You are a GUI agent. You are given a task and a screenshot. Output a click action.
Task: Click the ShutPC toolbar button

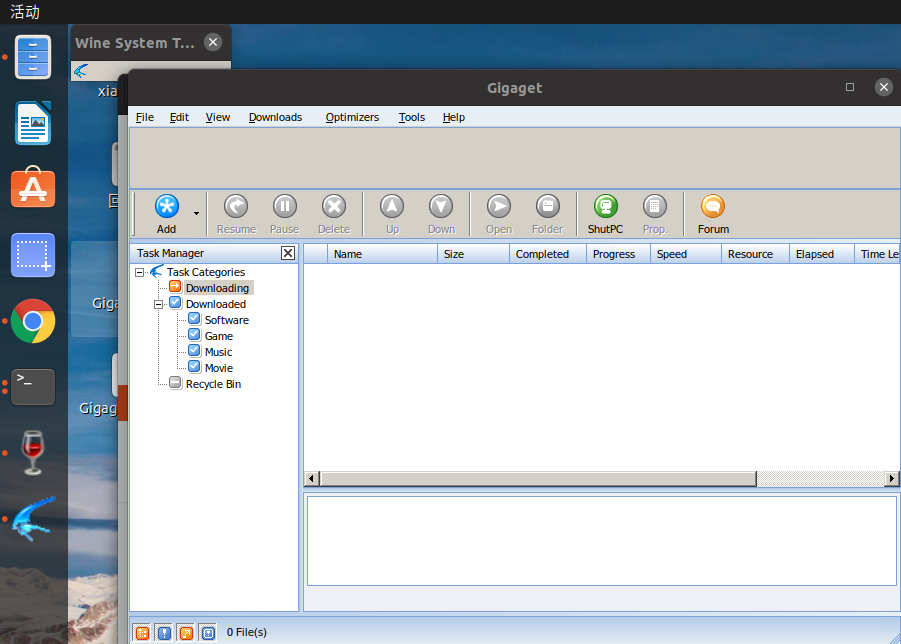(605, 214)
